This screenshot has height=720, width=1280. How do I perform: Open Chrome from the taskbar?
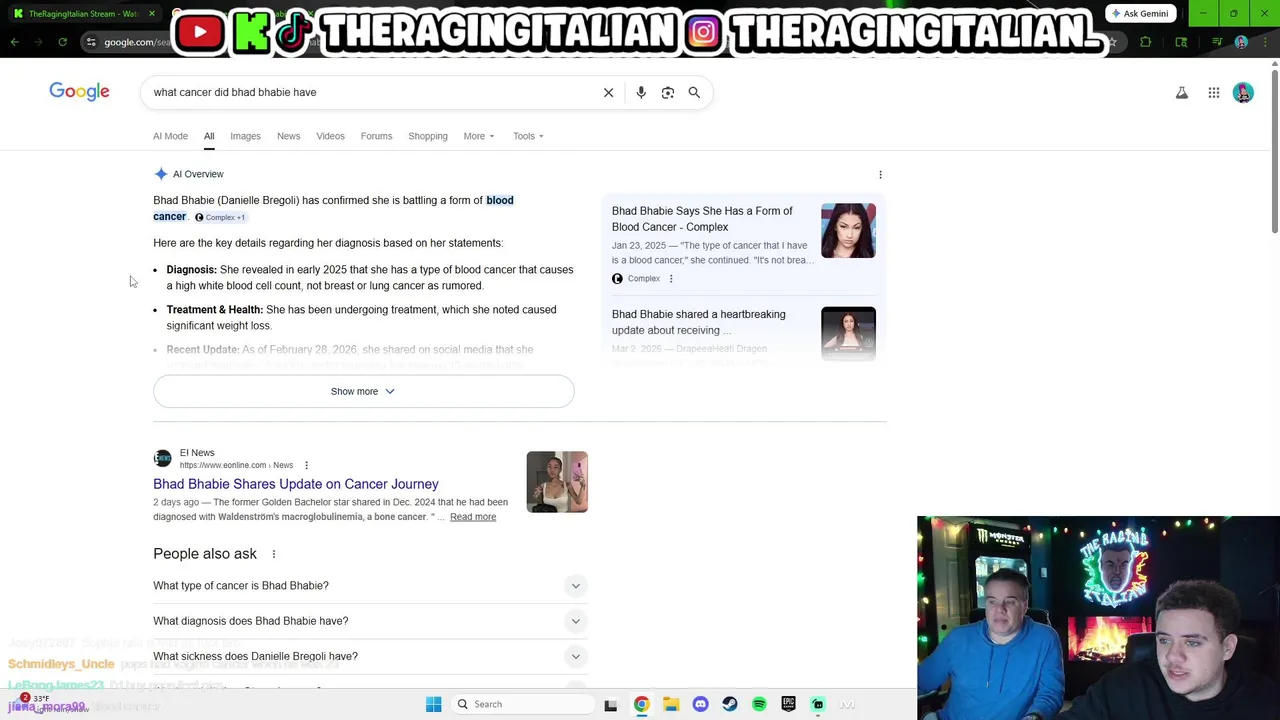click(x=641, y=704)
